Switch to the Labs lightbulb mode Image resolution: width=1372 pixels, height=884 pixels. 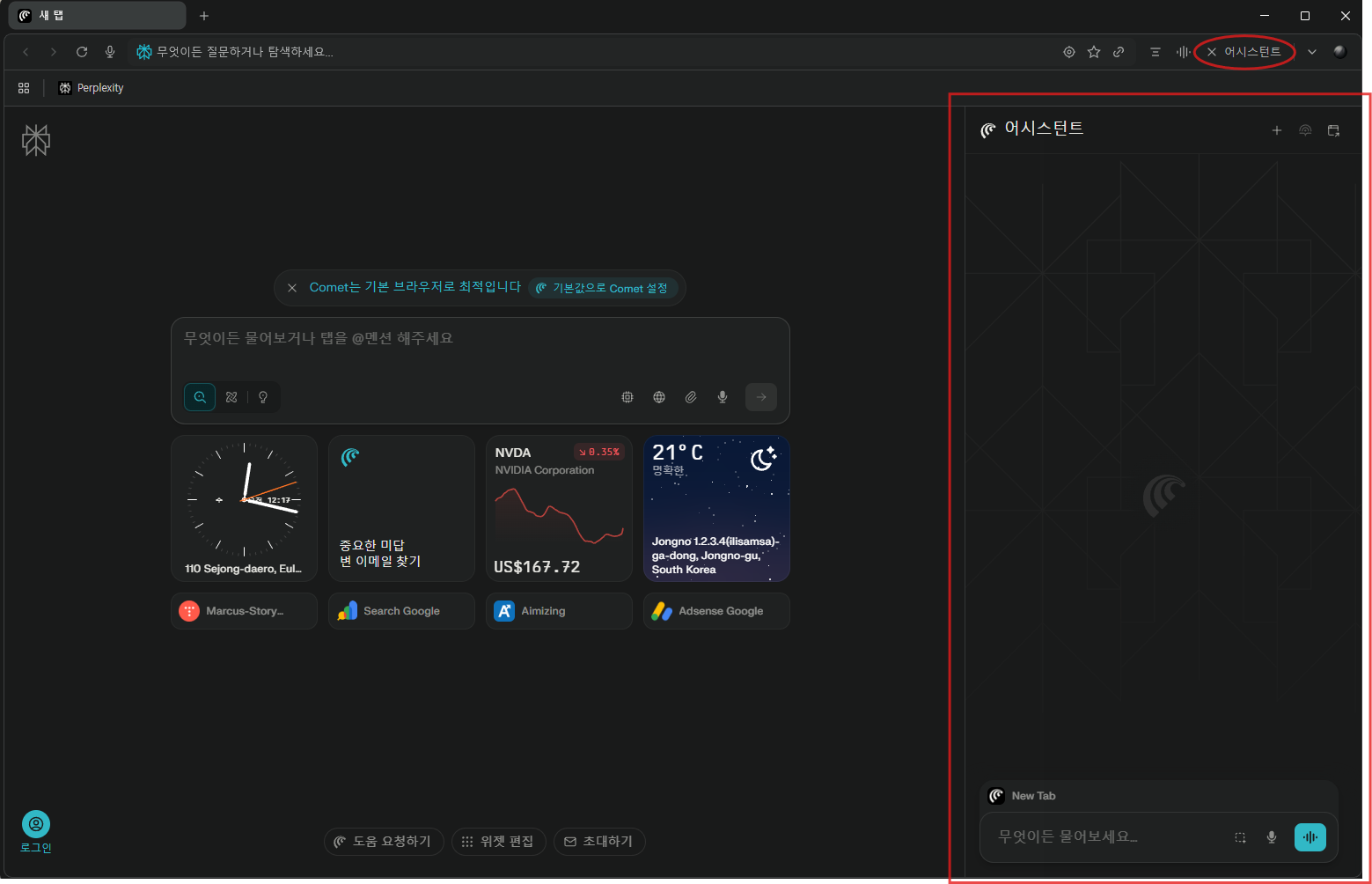coord(263,397)
